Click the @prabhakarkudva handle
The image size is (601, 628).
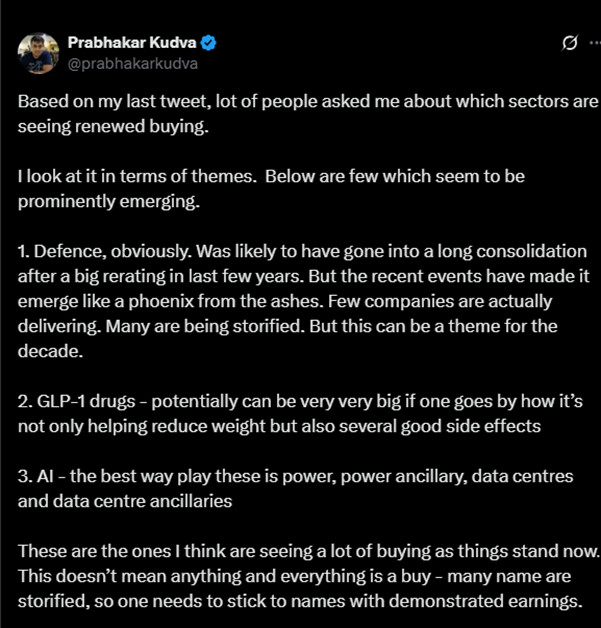[x=133, y=62]
